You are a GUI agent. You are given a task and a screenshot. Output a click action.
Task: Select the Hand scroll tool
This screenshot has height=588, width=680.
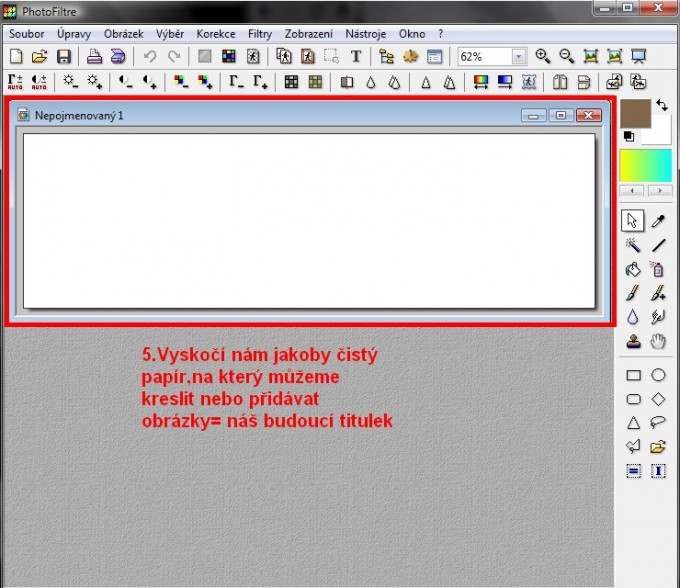(x=658, y=341)
